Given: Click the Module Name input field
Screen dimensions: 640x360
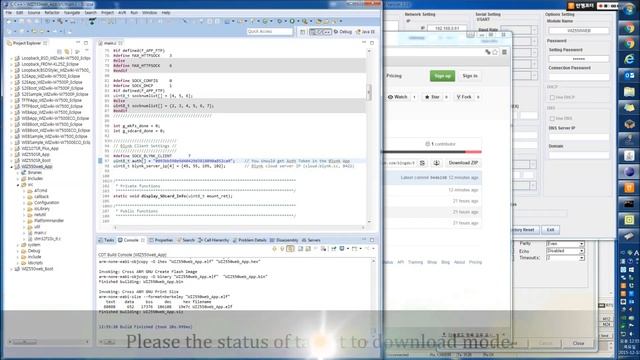Looking at the screenshot, I should (x=578, y=31).
